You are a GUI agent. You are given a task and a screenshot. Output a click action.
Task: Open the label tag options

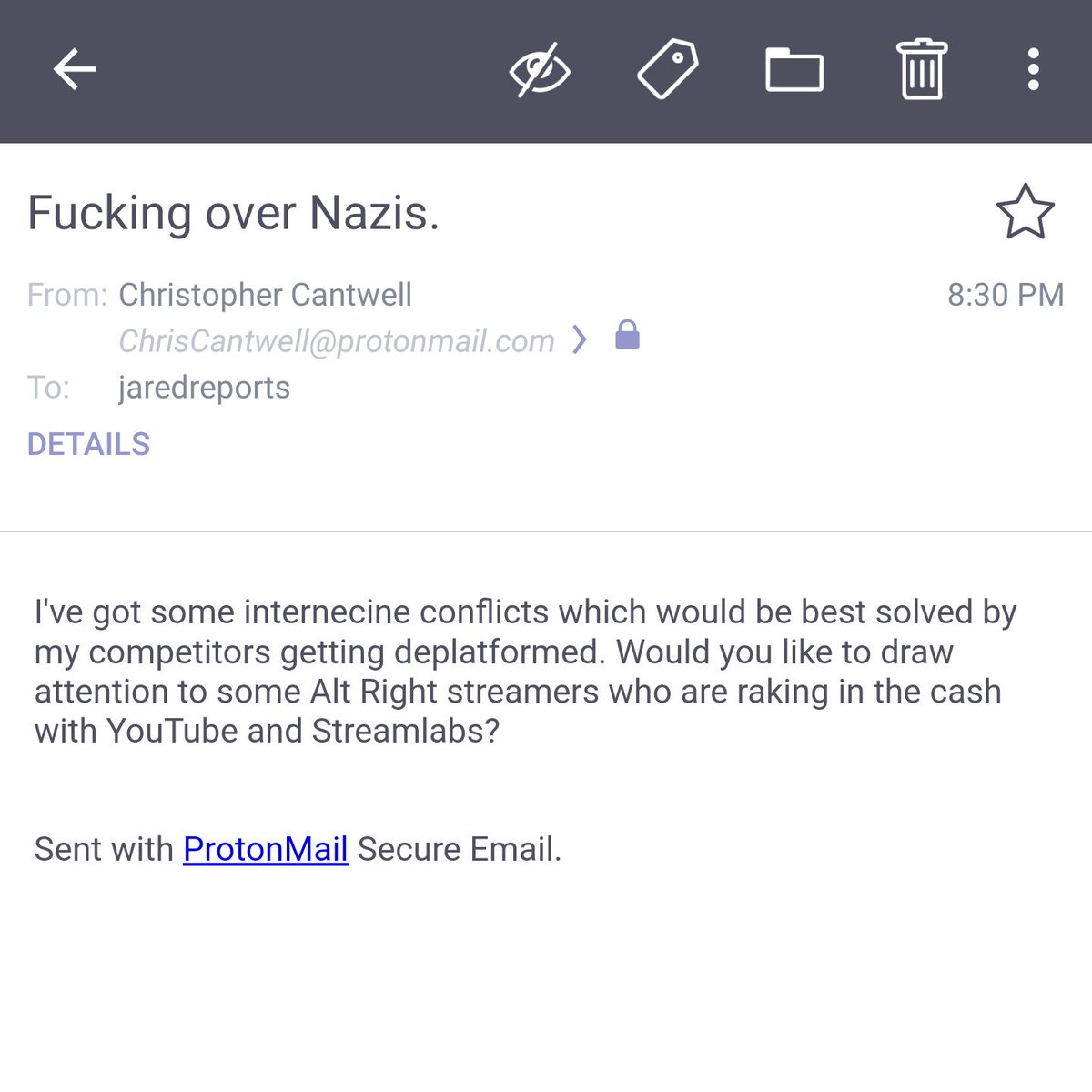(x=667, y=69)
